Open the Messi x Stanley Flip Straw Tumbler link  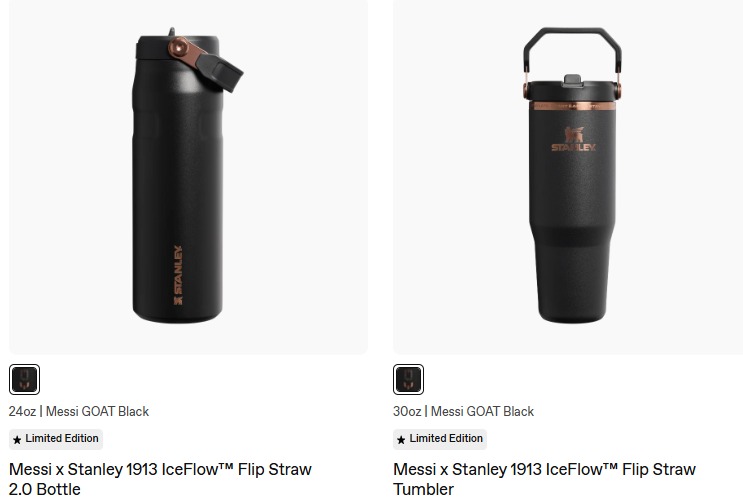(544, 478)
